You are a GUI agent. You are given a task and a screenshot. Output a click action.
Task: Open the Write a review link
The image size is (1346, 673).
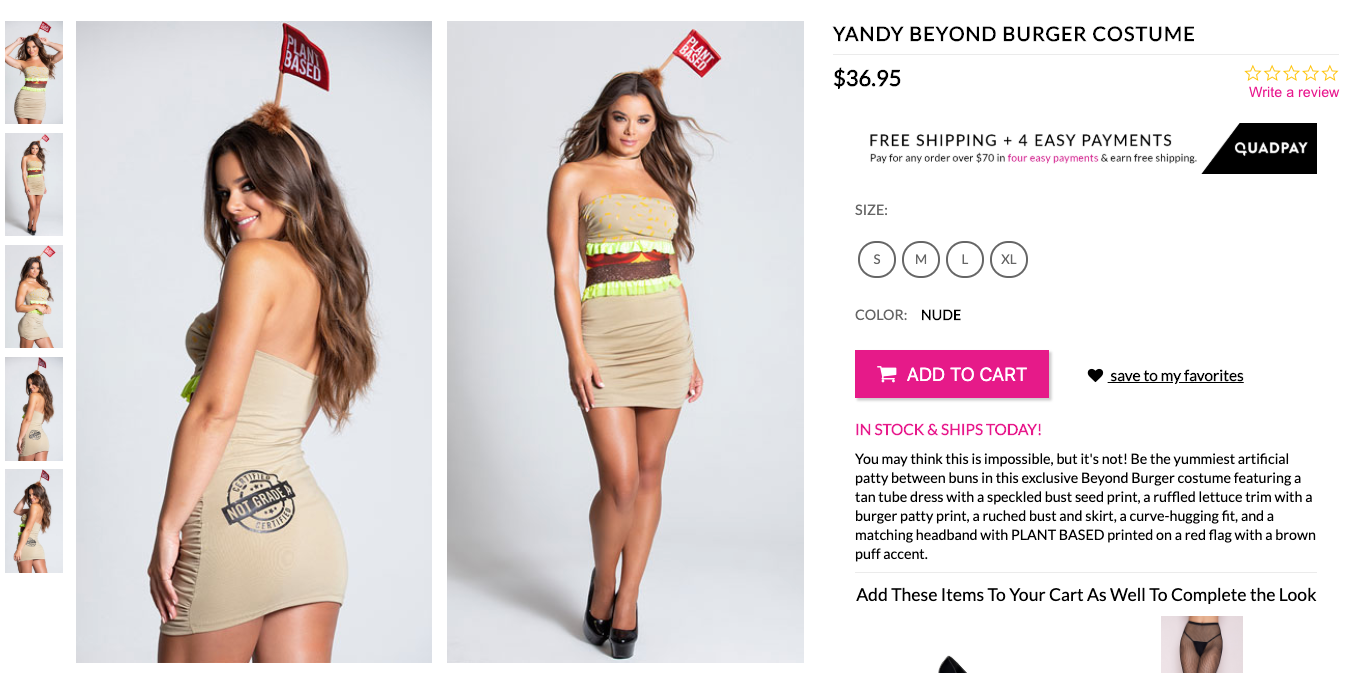(x=1294, y=92)
